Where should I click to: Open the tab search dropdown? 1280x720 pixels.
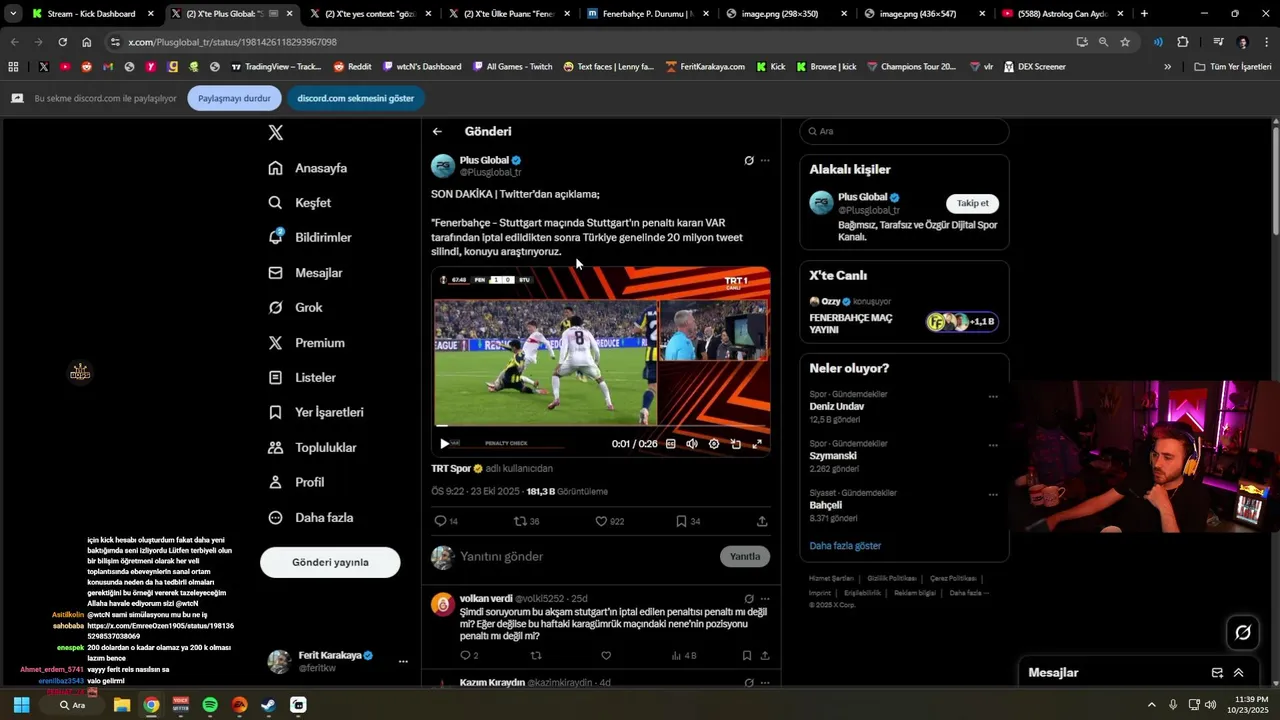12,14
